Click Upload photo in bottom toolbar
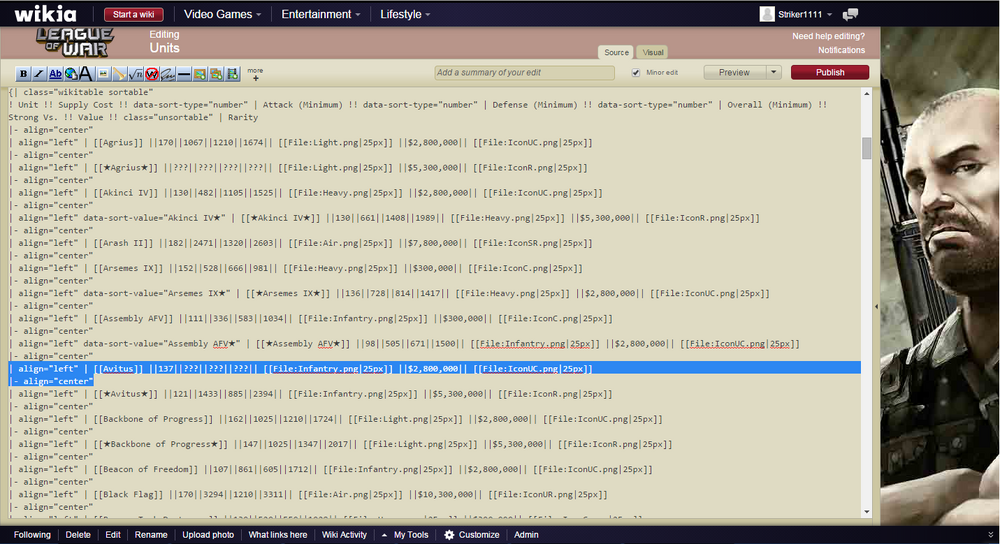The width and height of the screenshot is (1000, 544). 208,534
